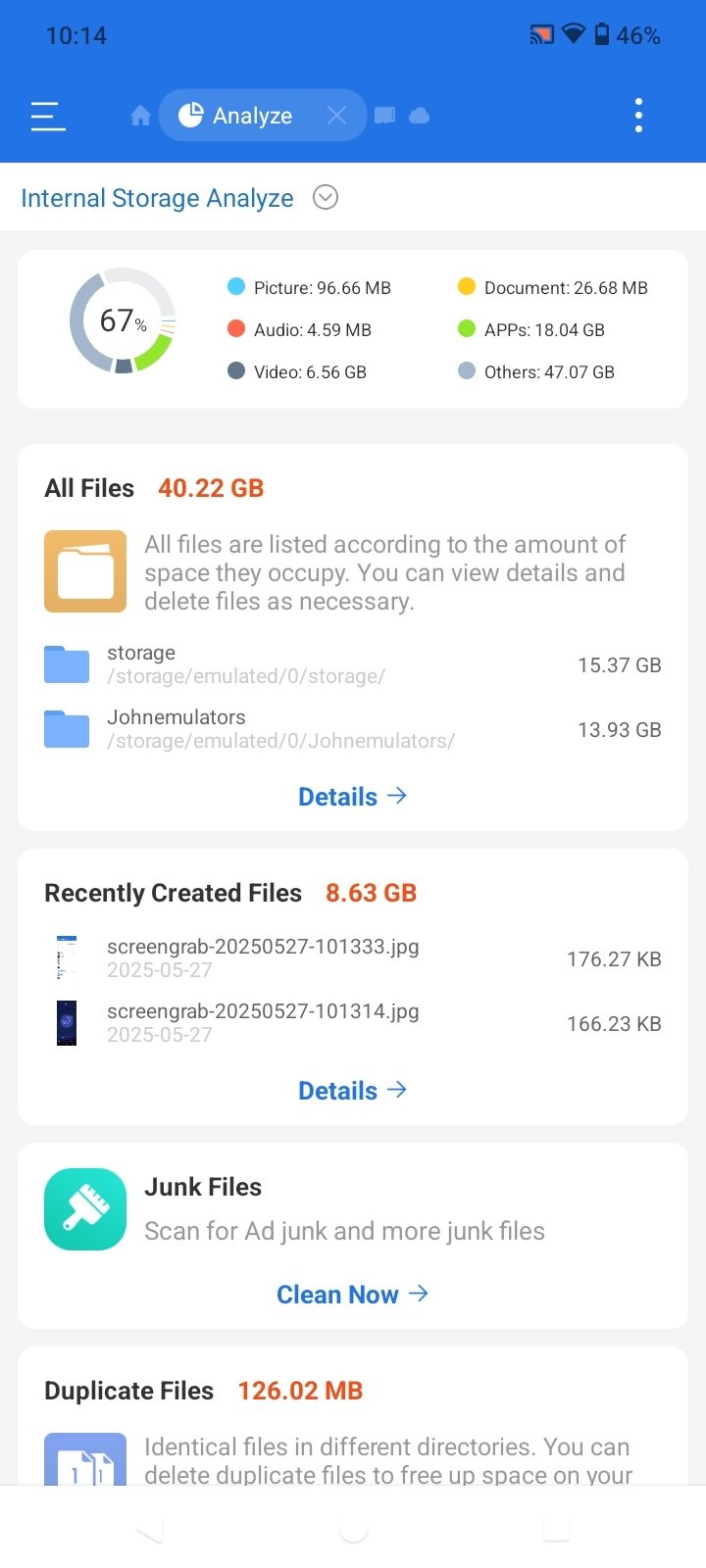Tap the Junk Files brush icon
Screen dimensions: 706x1568
pos(85,1209)
